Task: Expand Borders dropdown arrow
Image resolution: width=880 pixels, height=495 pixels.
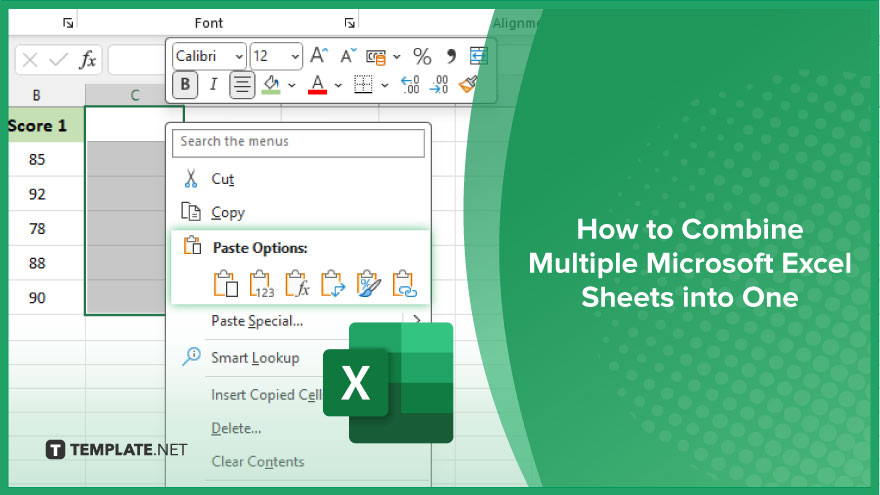Action: click(384, 85)
